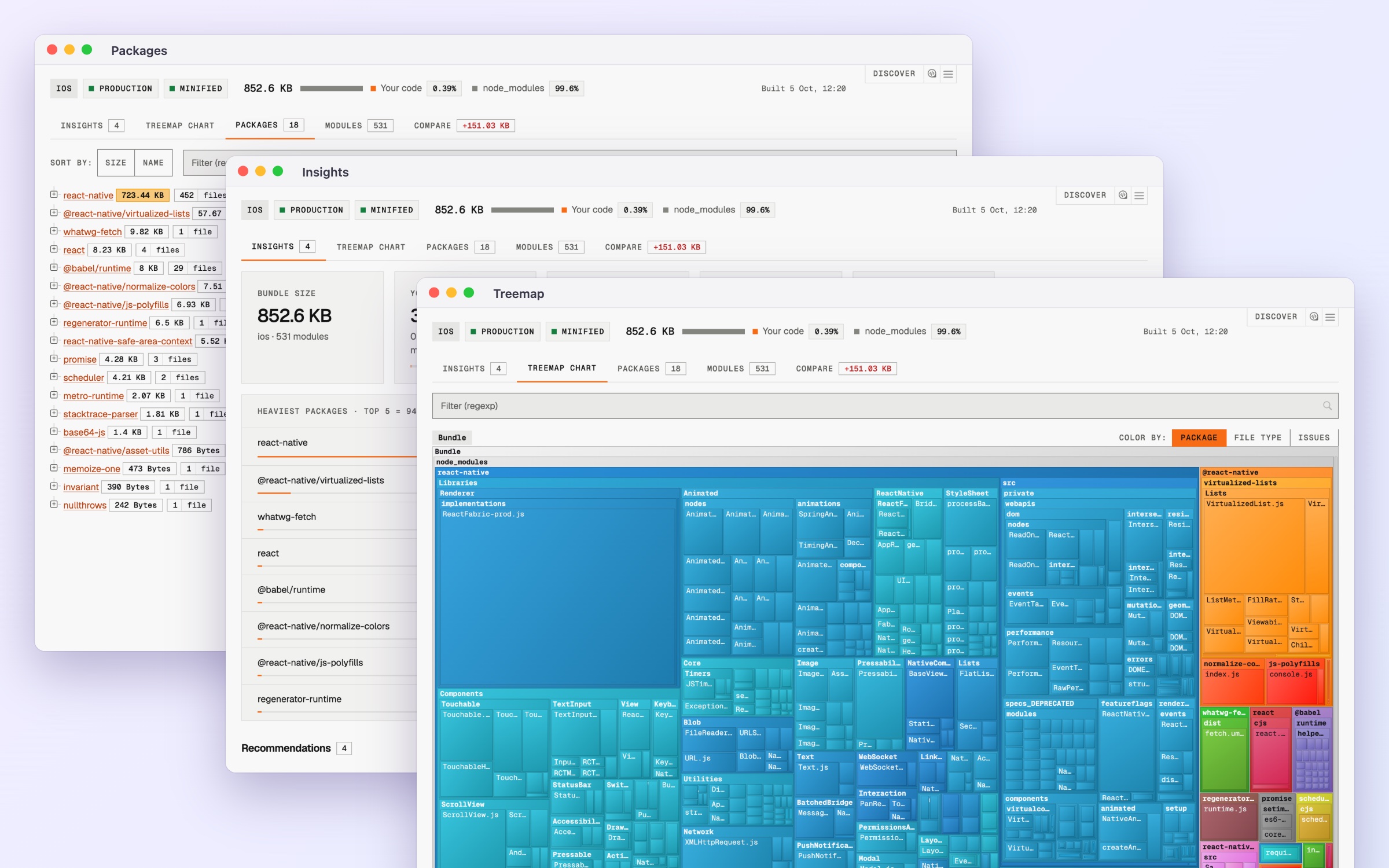Click the code badge icon in Packages window
1389x868 pixels.
[932, 73]
